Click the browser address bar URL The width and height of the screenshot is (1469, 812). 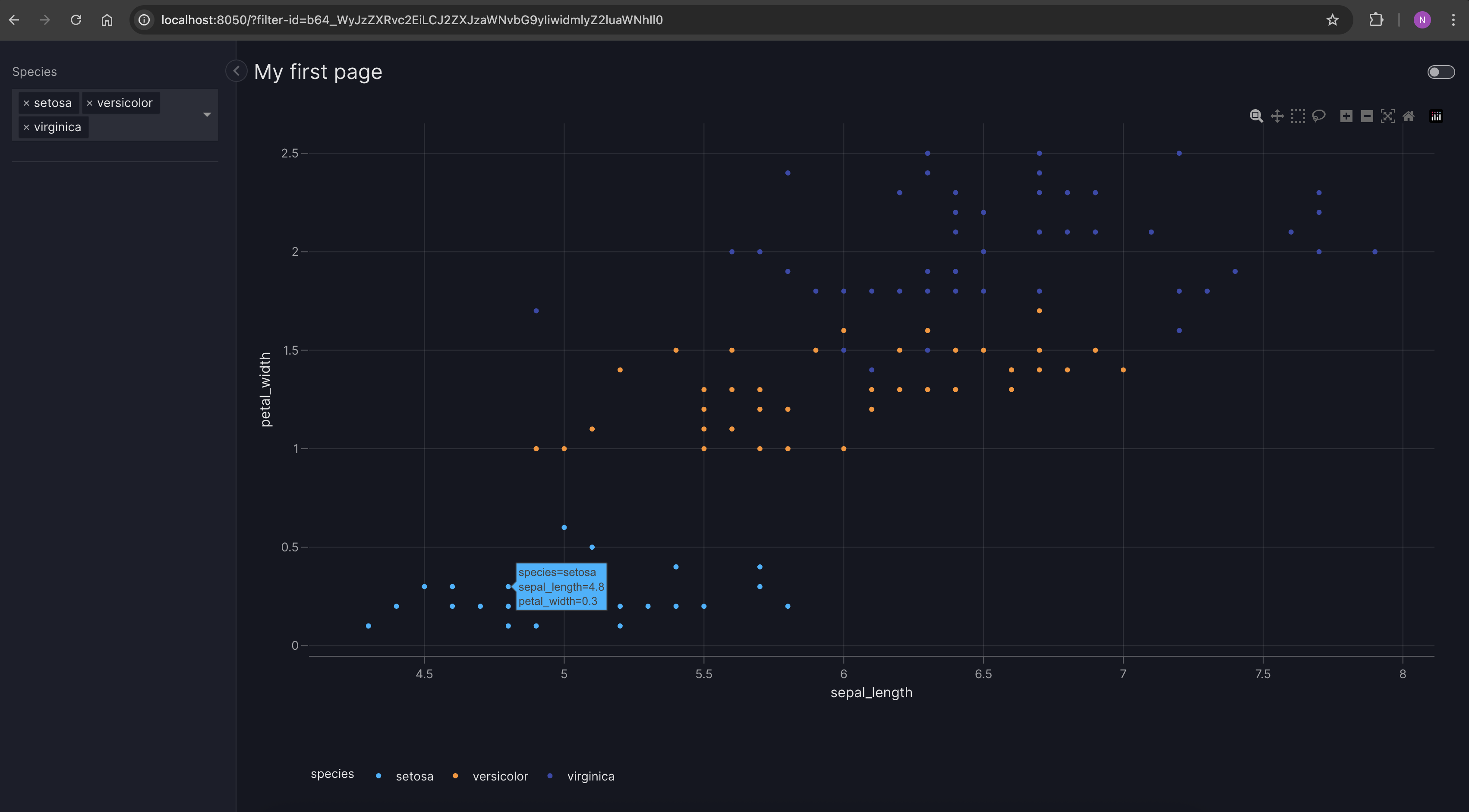pos(412,20)
